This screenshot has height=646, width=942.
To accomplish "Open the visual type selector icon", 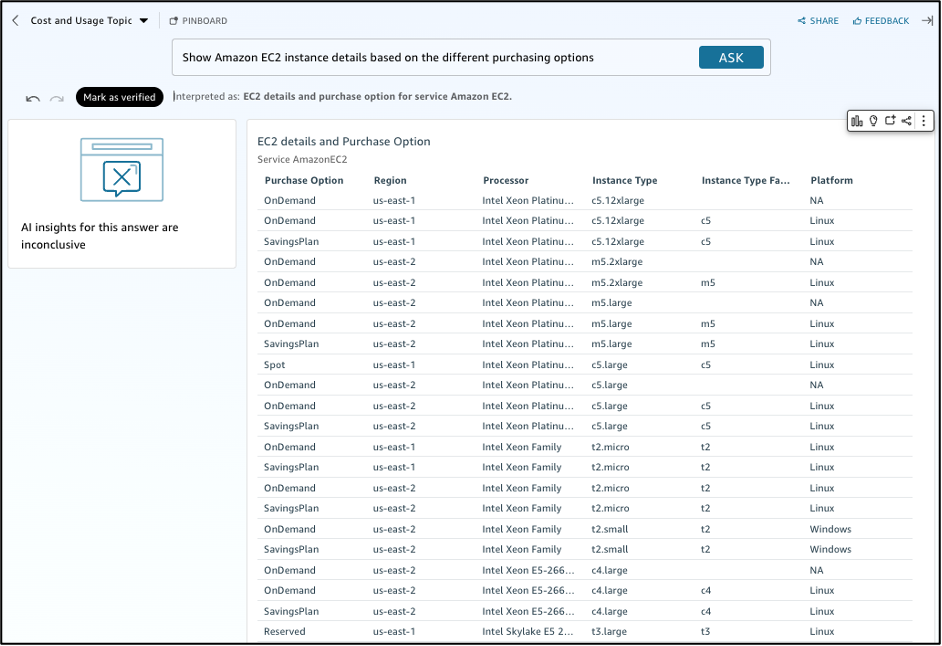I will coord(857,120).
